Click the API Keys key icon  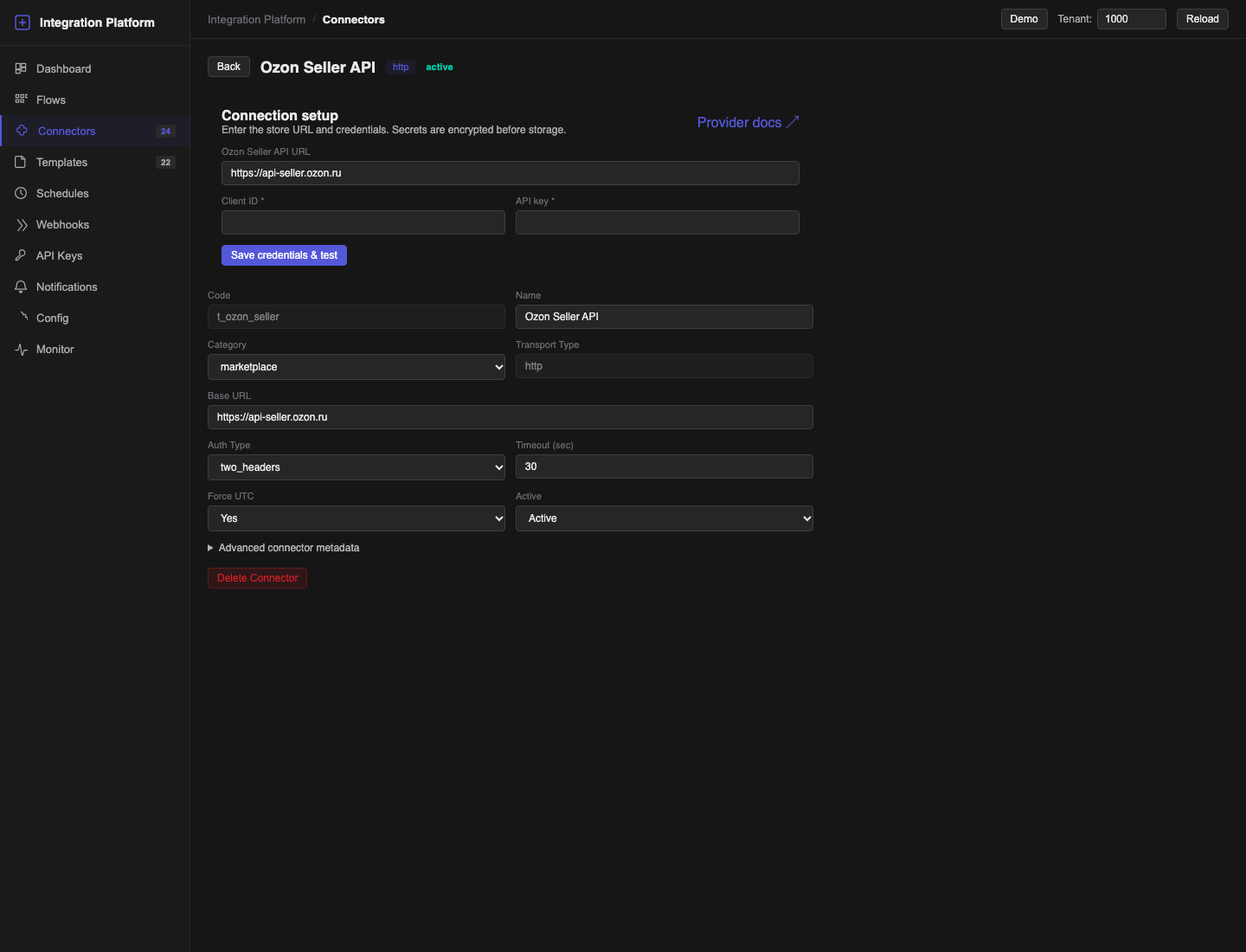coord(21,255)
